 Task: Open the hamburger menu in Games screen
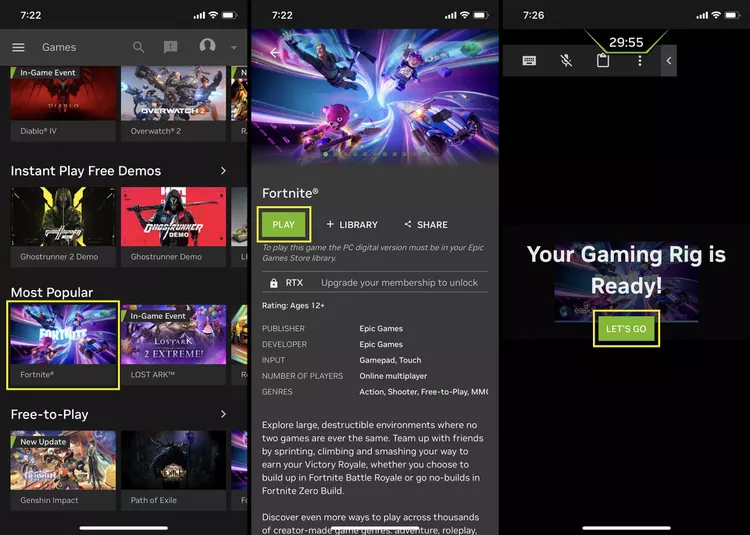coord(18,47)
